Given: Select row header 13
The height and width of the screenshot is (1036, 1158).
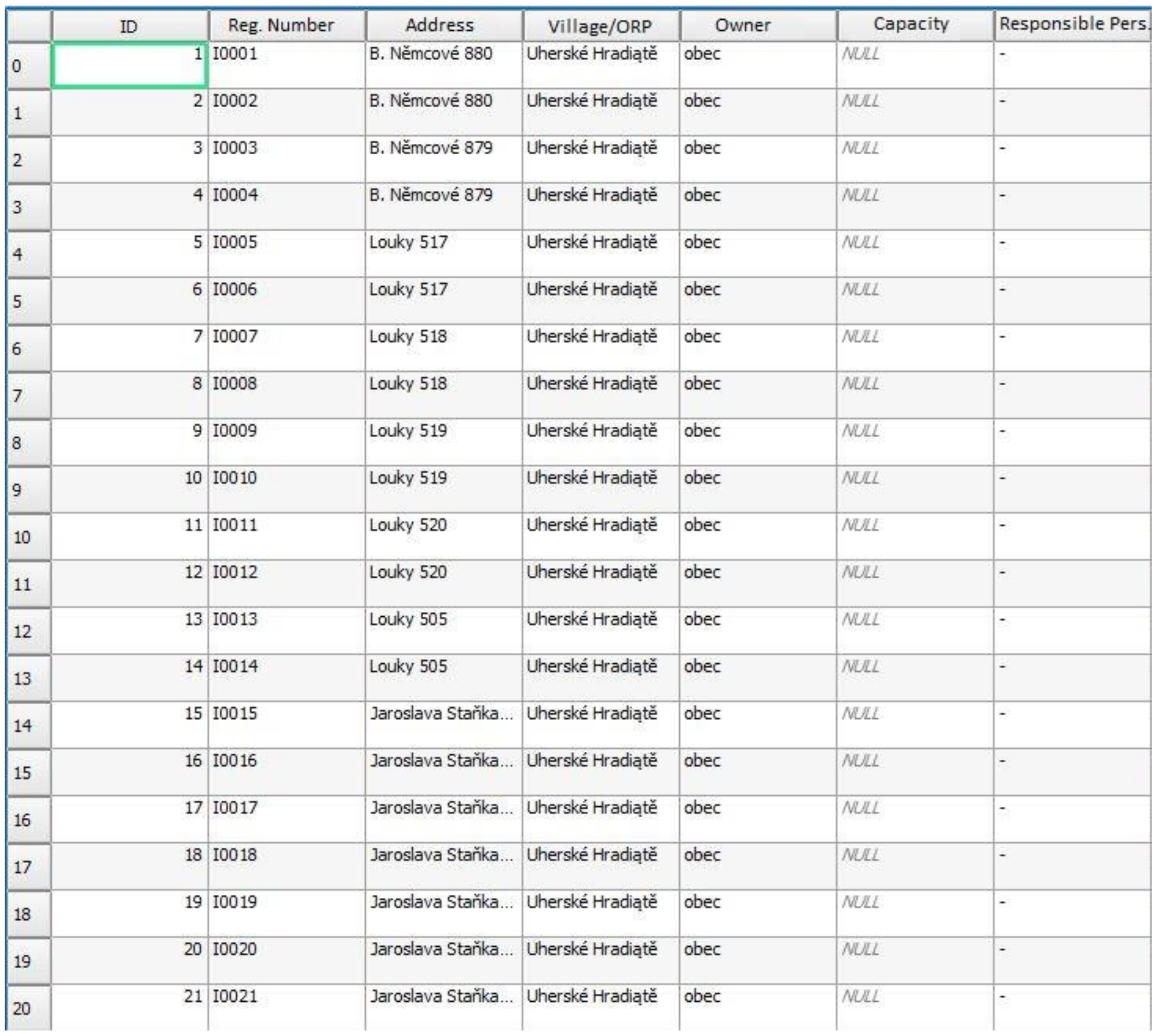Looking at the screenshot, I should tap(28, 678).
